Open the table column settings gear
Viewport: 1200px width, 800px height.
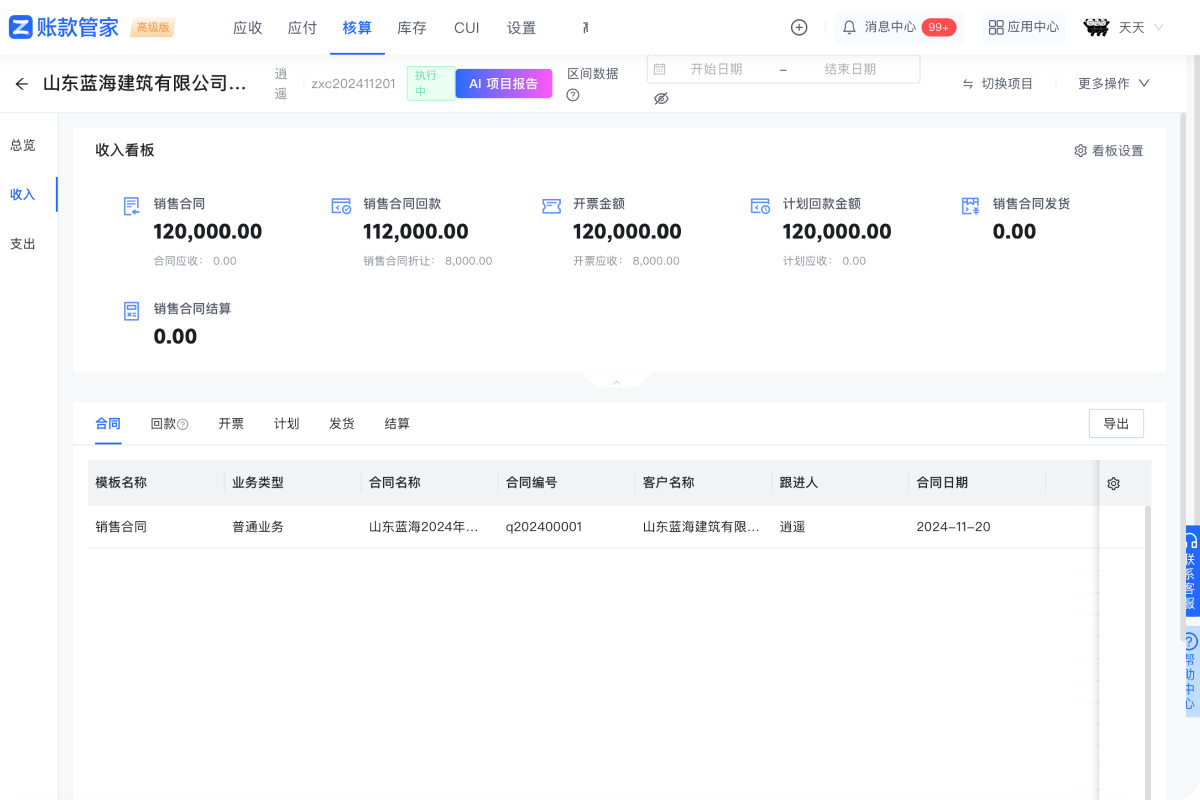(x=1113, y=483)
